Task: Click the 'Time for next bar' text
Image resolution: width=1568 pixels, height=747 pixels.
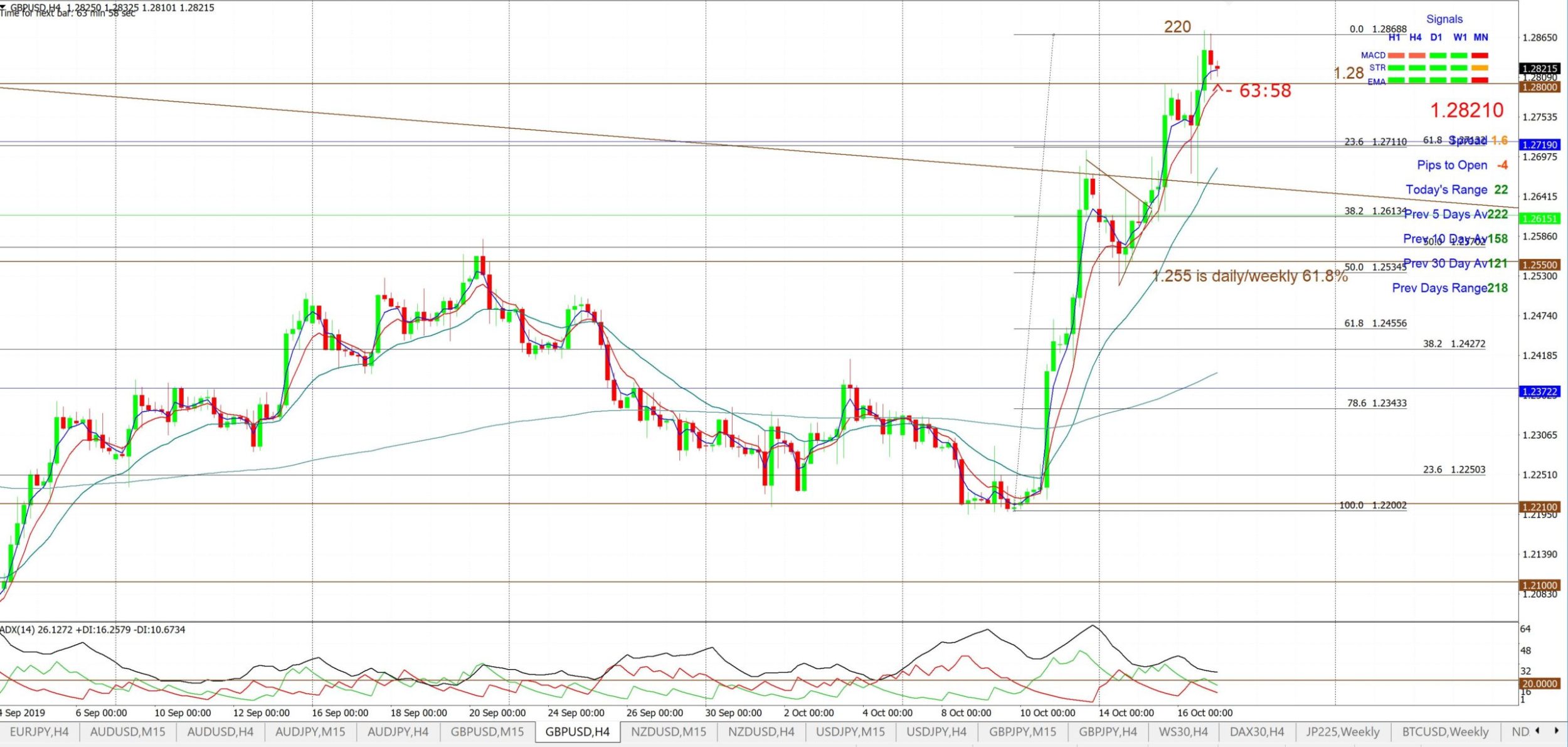Action: [68, 14]
